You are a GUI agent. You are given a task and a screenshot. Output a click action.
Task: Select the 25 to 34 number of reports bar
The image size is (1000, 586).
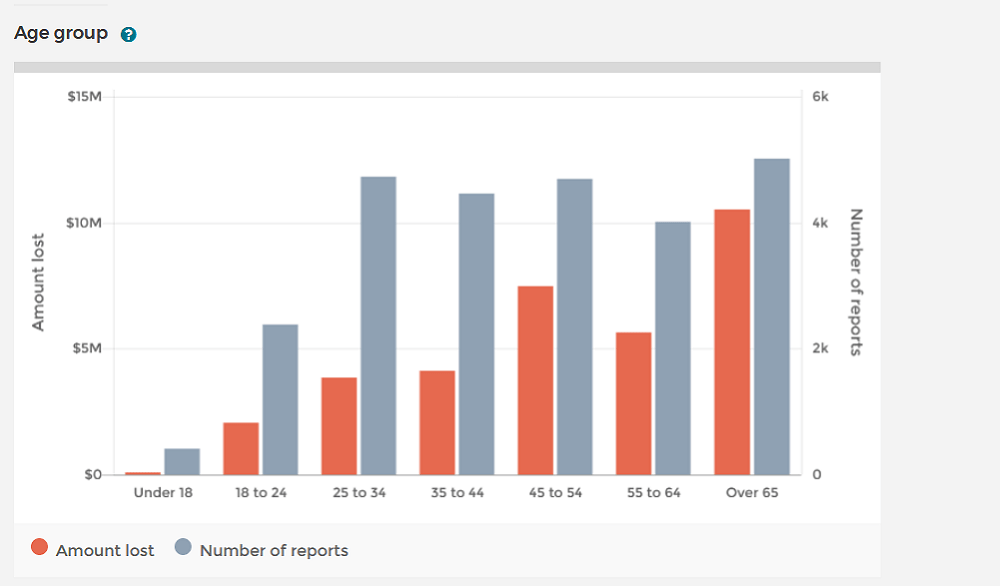pos(378,325)
